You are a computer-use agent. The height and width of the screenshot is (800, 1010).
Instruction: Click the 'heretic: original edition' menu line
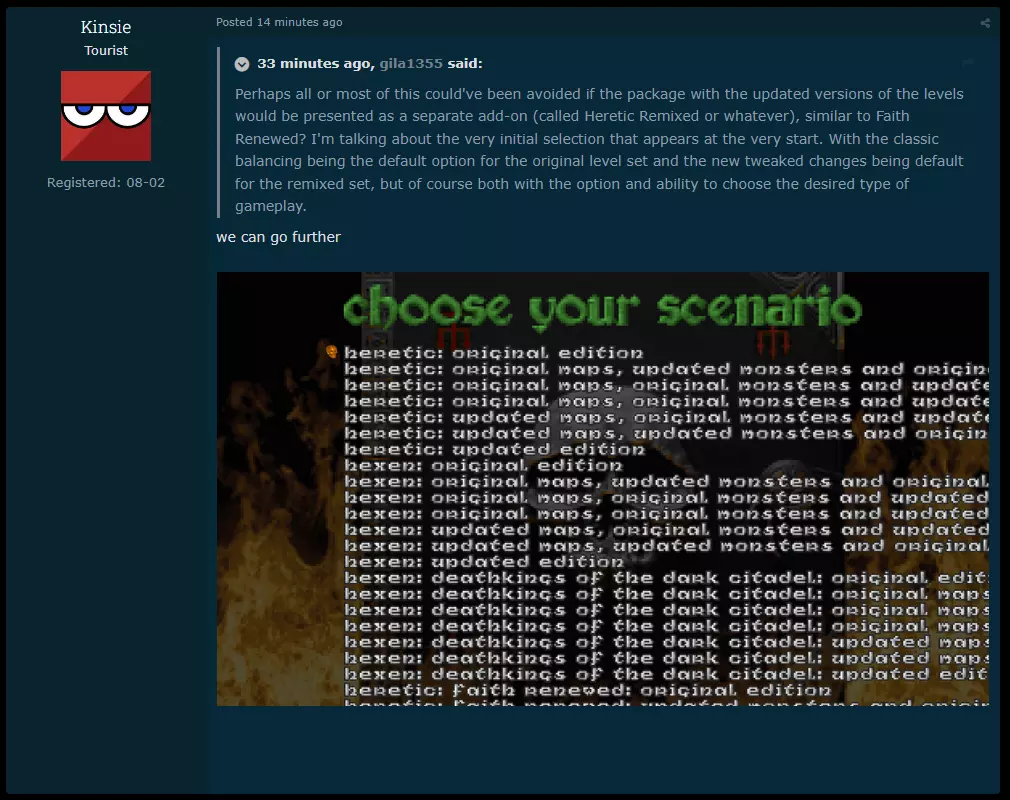pos(493,353)
